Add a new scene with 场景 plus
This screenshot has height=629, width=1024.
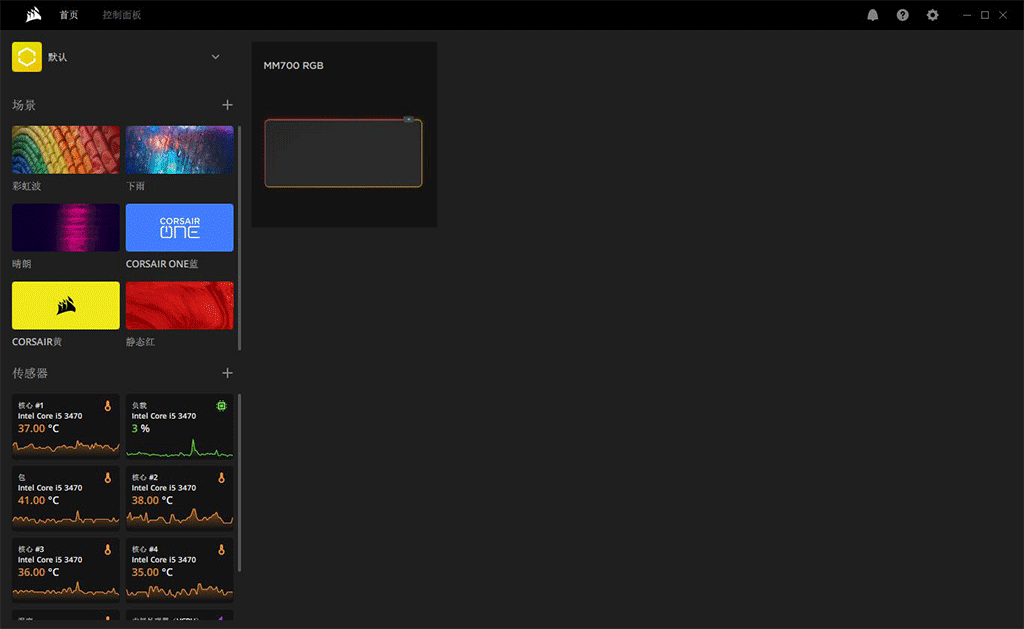pyautogui.click(x=227, y=105)
